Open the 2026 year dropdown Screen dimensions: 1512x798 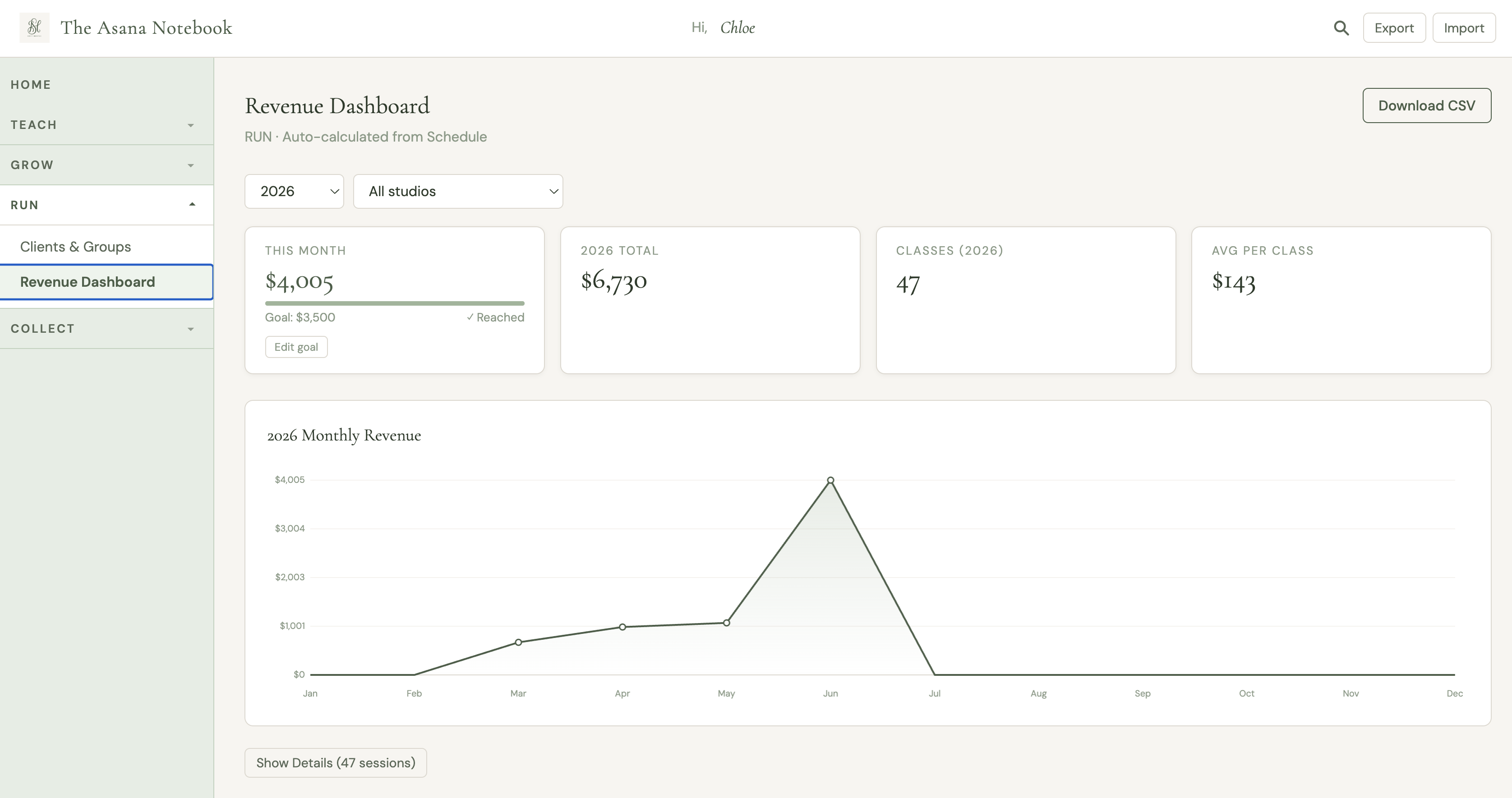coord(294,191)
